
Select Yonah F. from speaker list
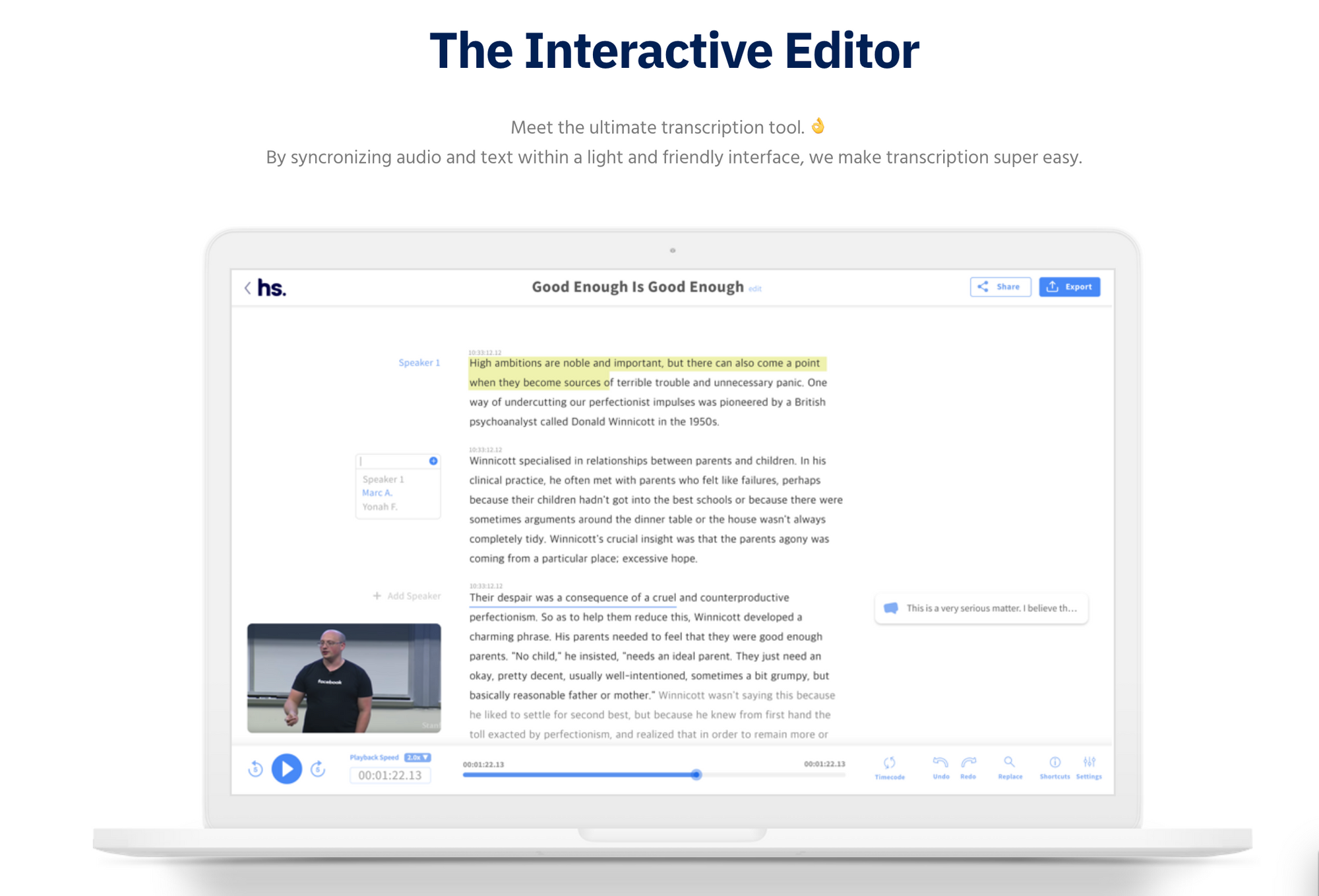coord(379,507)
